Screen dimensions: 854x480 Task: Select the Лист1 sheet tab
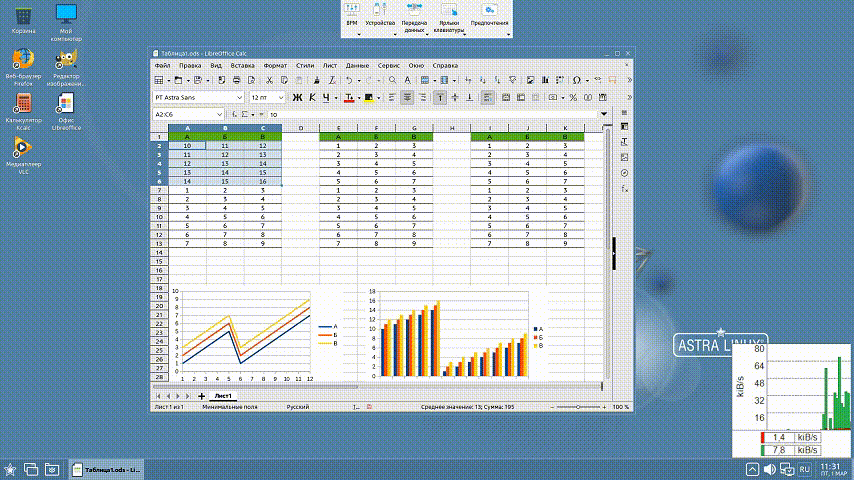223,396
